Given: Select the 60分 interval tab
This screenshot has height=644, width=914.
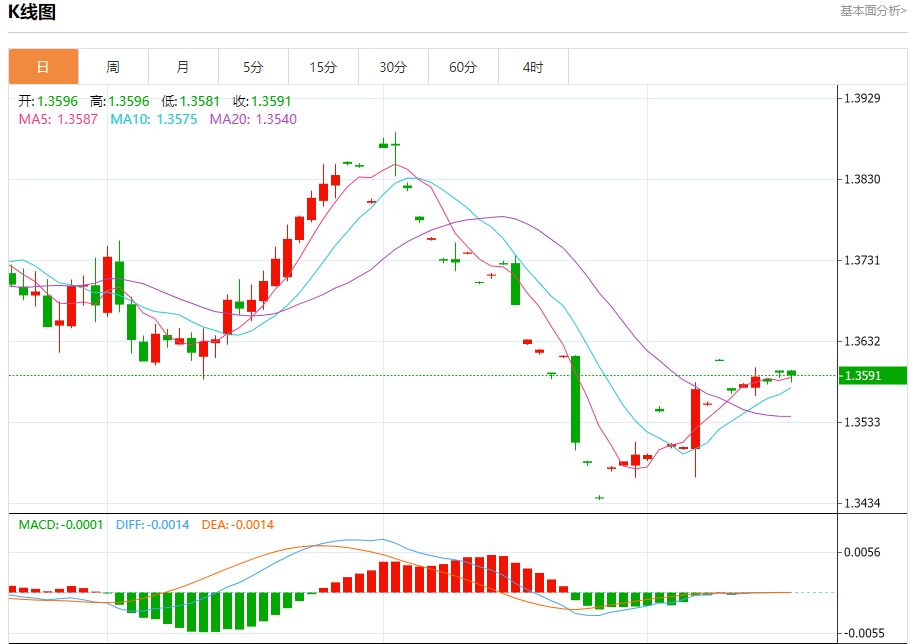Looking at the screenshot, I should pyautogui.click(x=463, y=67).
